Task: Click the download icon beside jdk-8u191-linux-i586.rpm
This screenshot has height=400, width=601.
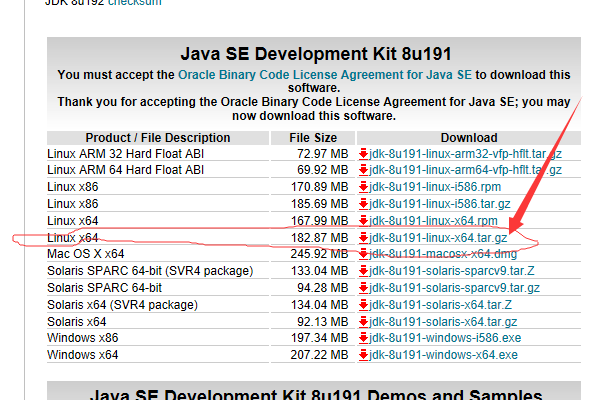Action: click(363, 187)
